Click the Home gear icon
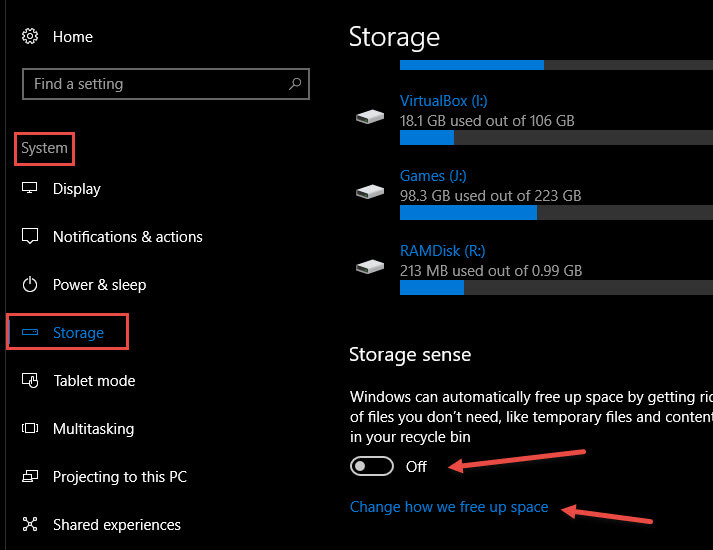The width and height of the screenshot is (713, 550). [x=30, y=36]
